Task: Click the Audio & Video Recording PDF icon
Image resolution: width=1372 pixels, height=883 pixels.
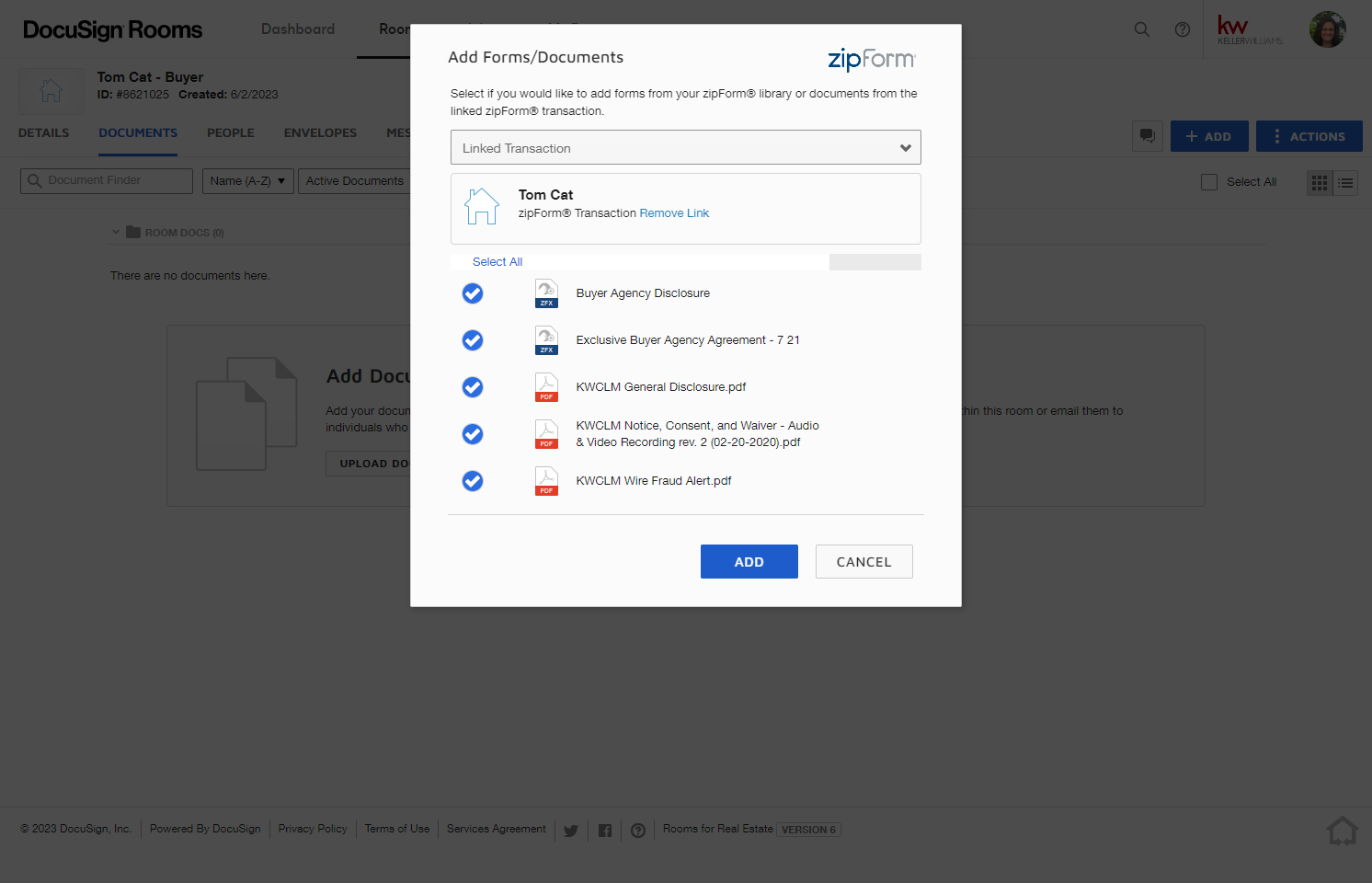Action: pyautogui.click(x=546, y=434)
